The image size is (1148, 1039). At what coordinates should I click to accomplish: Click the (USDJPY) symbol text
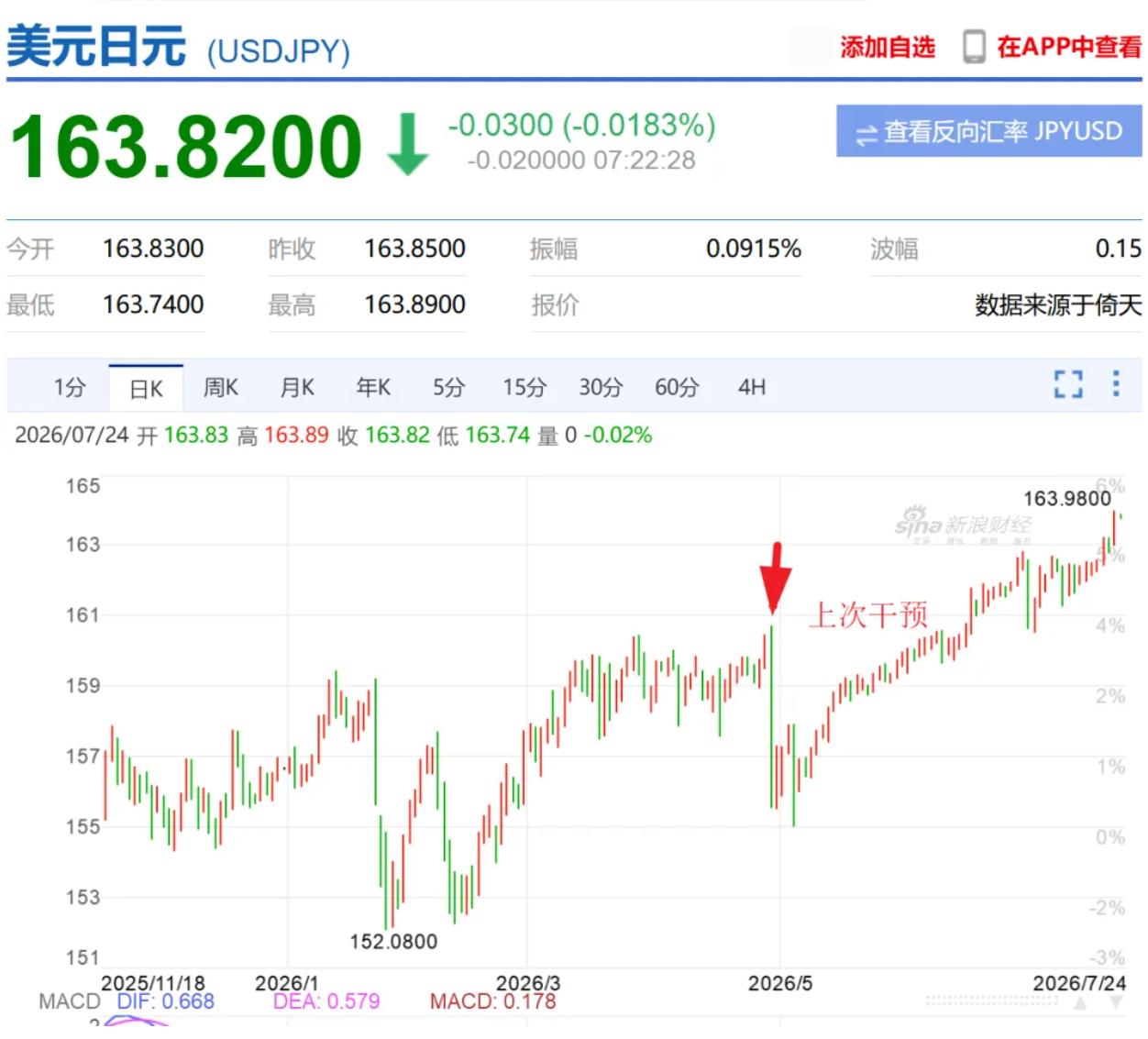tap(279, 51)
